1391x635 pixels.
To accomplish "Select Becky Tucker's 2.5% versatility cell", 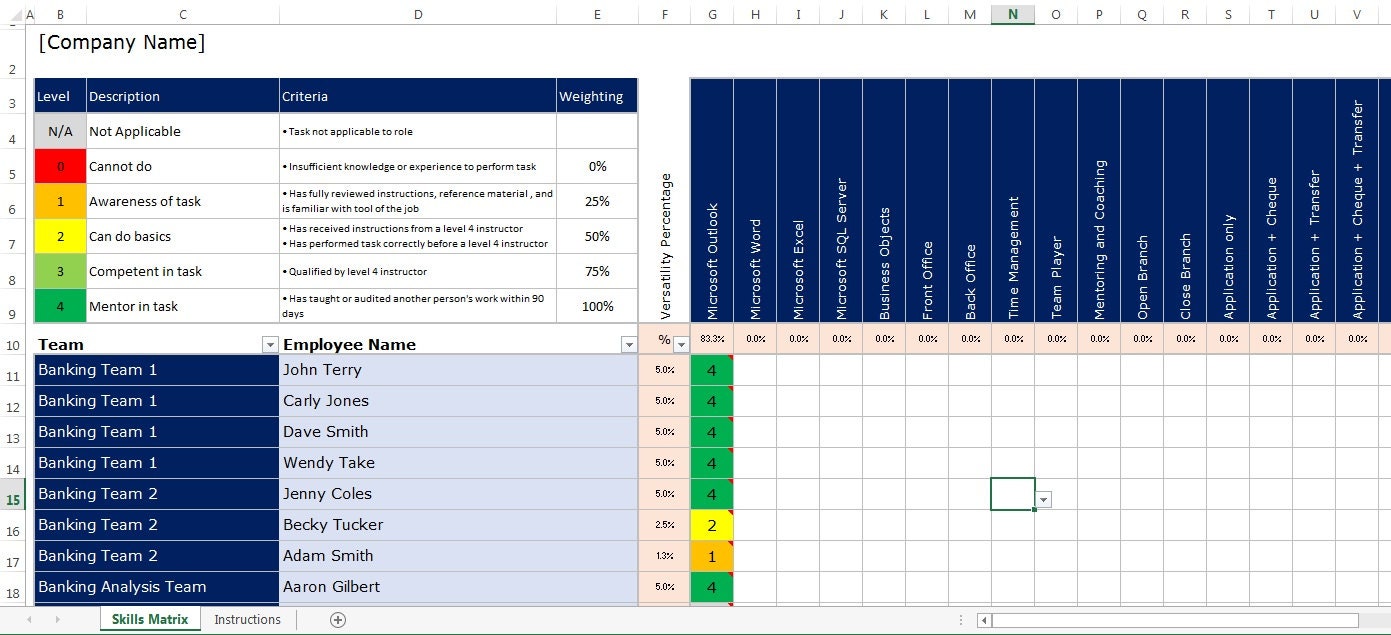I will point(664,525).
